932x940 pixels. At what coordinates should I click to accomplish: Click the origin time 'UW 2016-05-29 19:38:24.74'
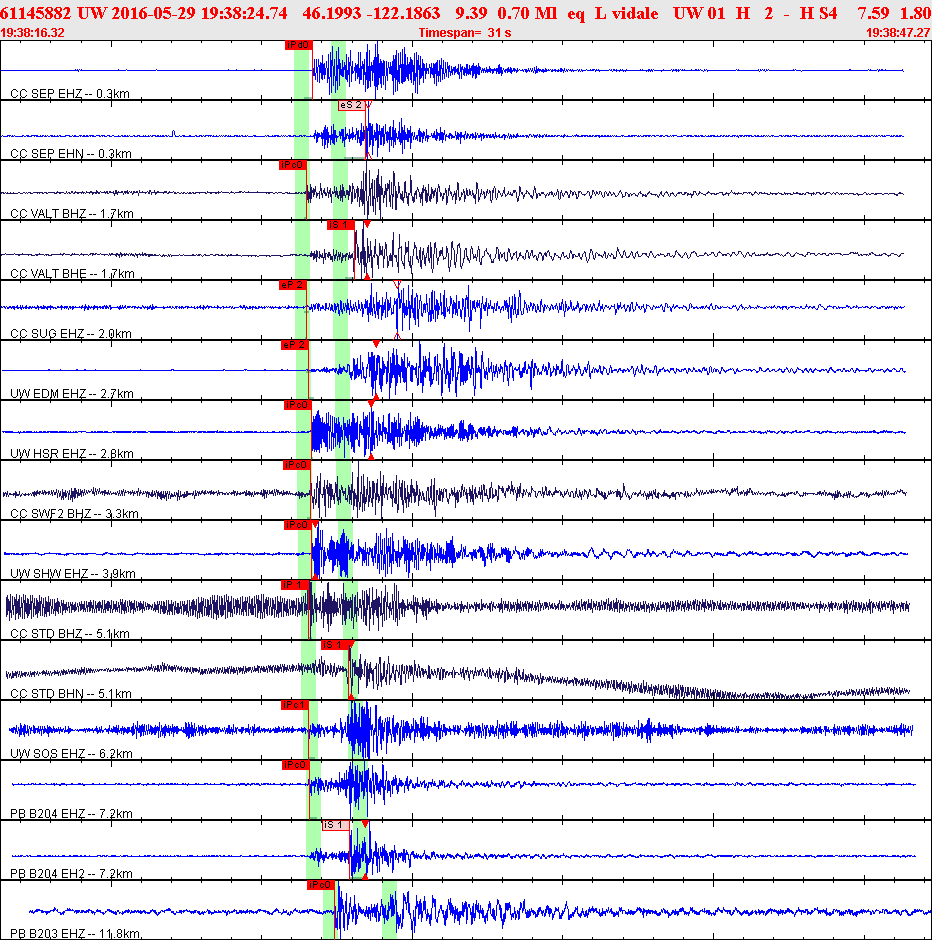pyautogui.click(x=182, y=13)
